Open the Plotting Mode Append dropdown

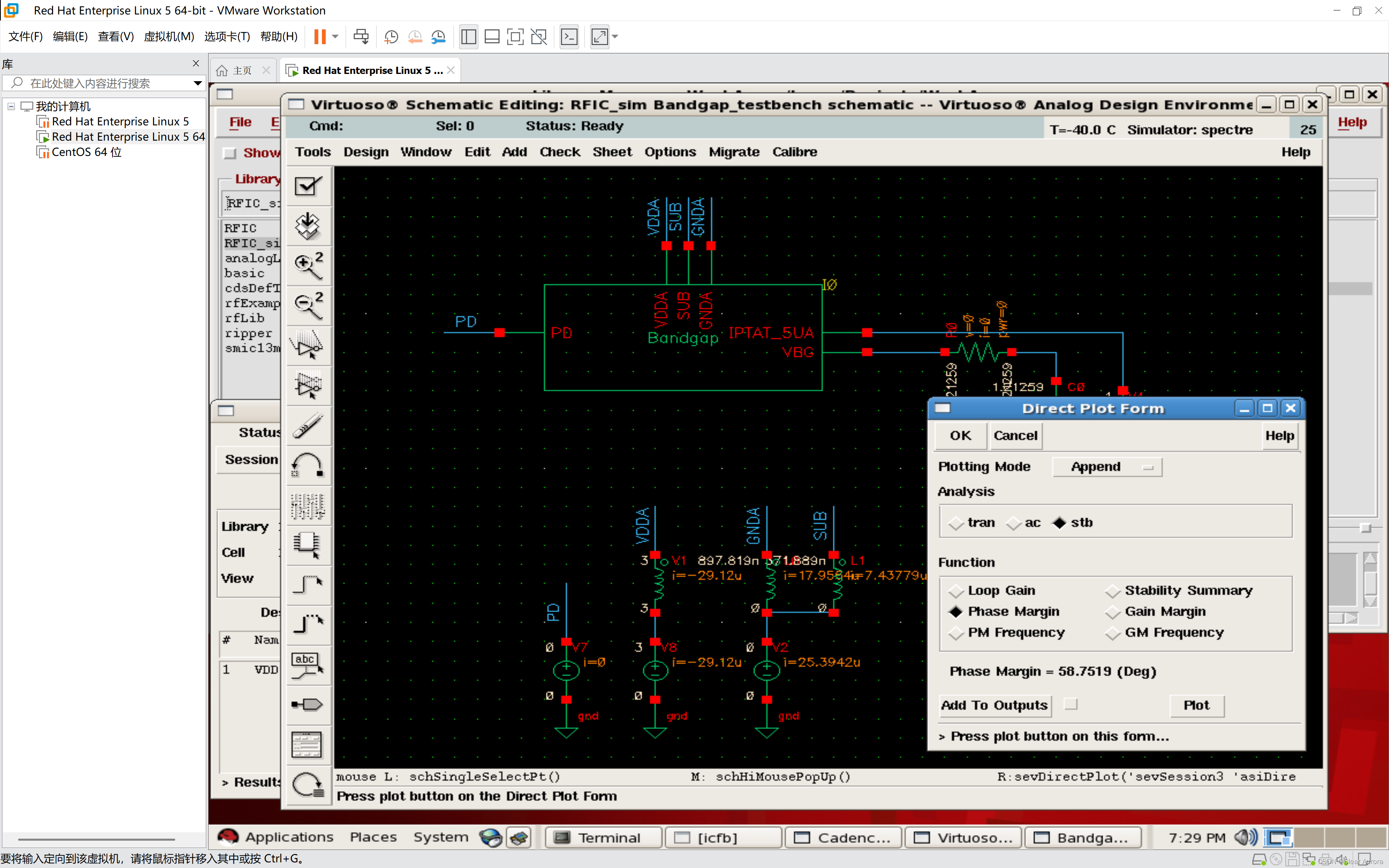tap(1106, 467)
